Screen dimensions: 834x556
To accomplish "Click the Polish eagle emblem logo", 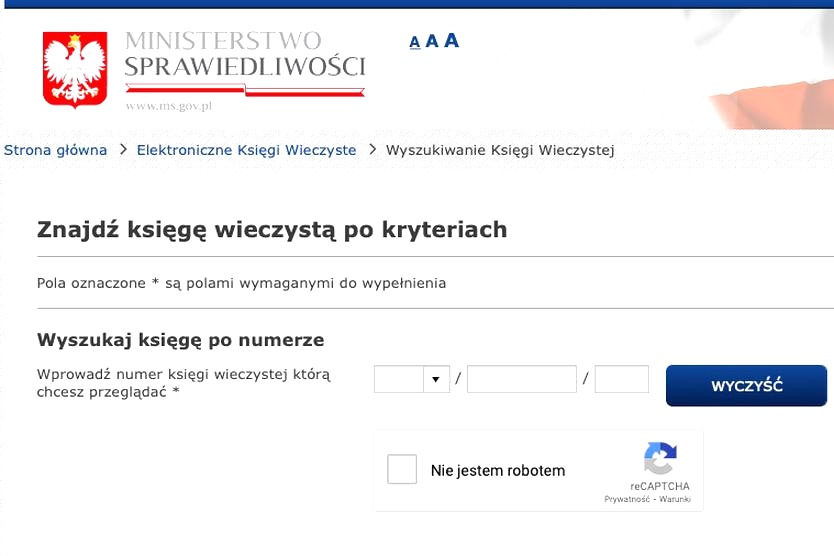I will tap(75, 69).
